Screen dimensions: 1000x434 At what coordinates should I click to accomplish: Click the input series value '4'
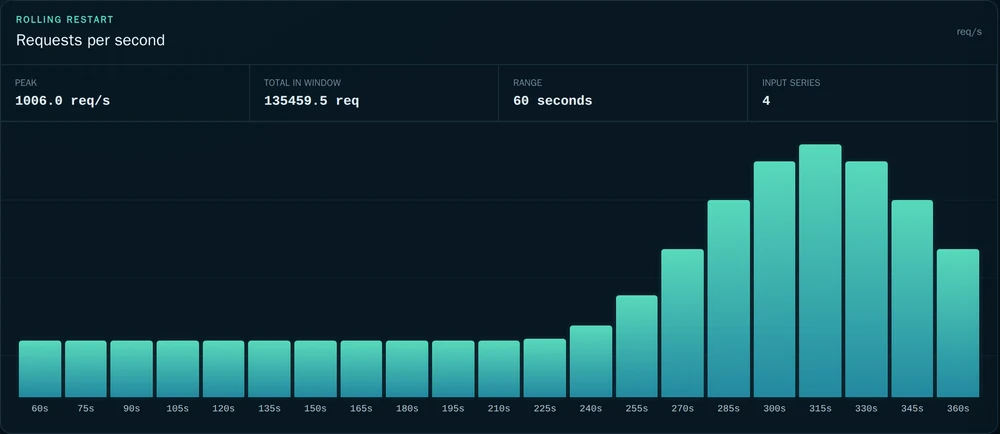pos(766,101)
